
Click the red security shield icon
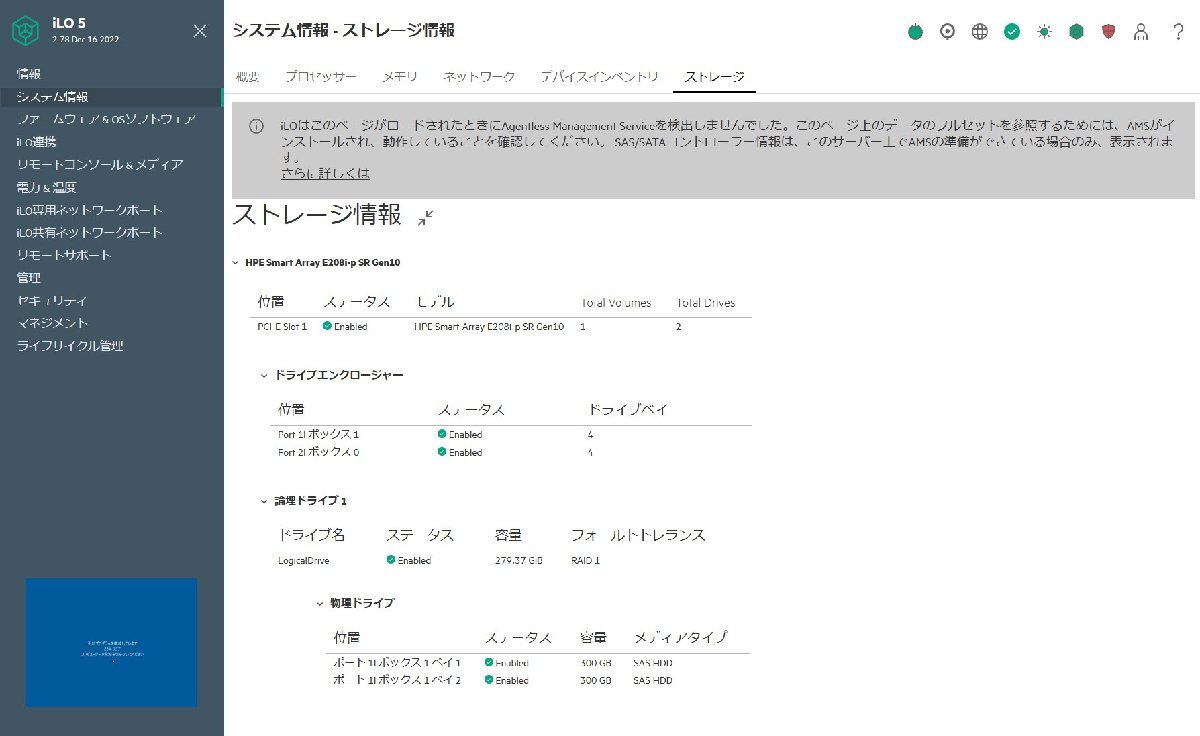[x=1108, y=31]
